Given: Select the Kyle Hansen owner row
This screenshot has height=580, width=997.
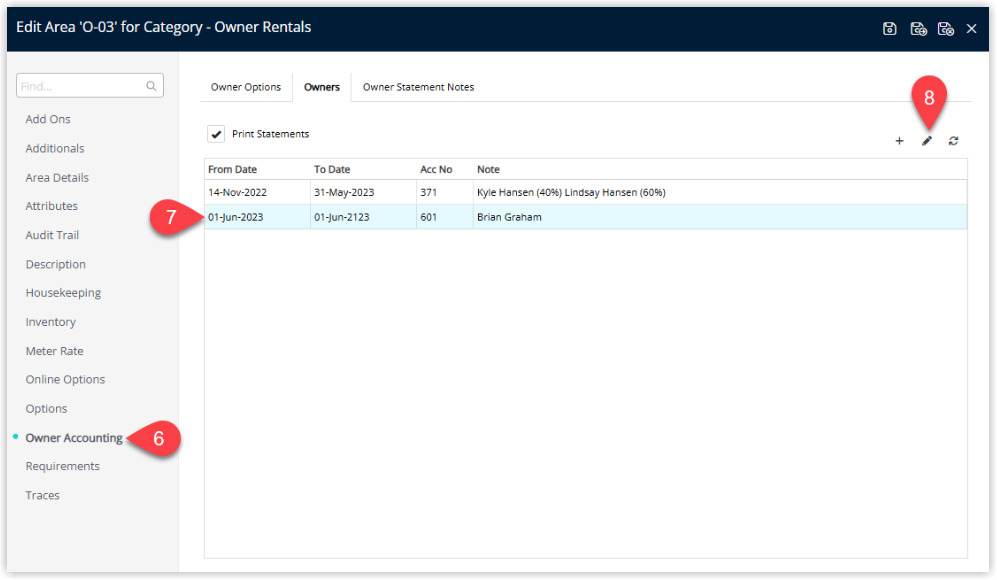Looking at the screenshot, I should point(570,192).
